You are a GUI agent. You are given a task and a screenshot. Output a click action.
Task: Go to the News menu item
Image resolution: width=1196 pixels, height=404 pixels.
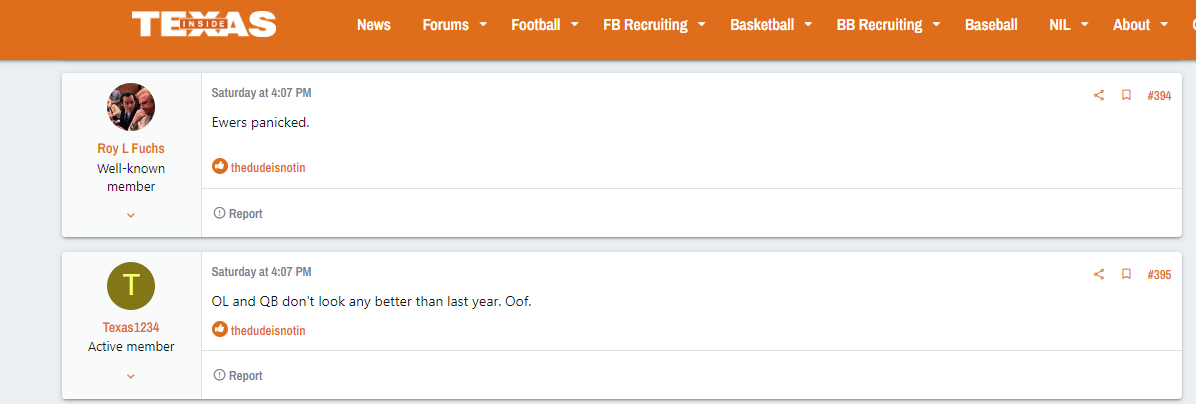(374, 24)
